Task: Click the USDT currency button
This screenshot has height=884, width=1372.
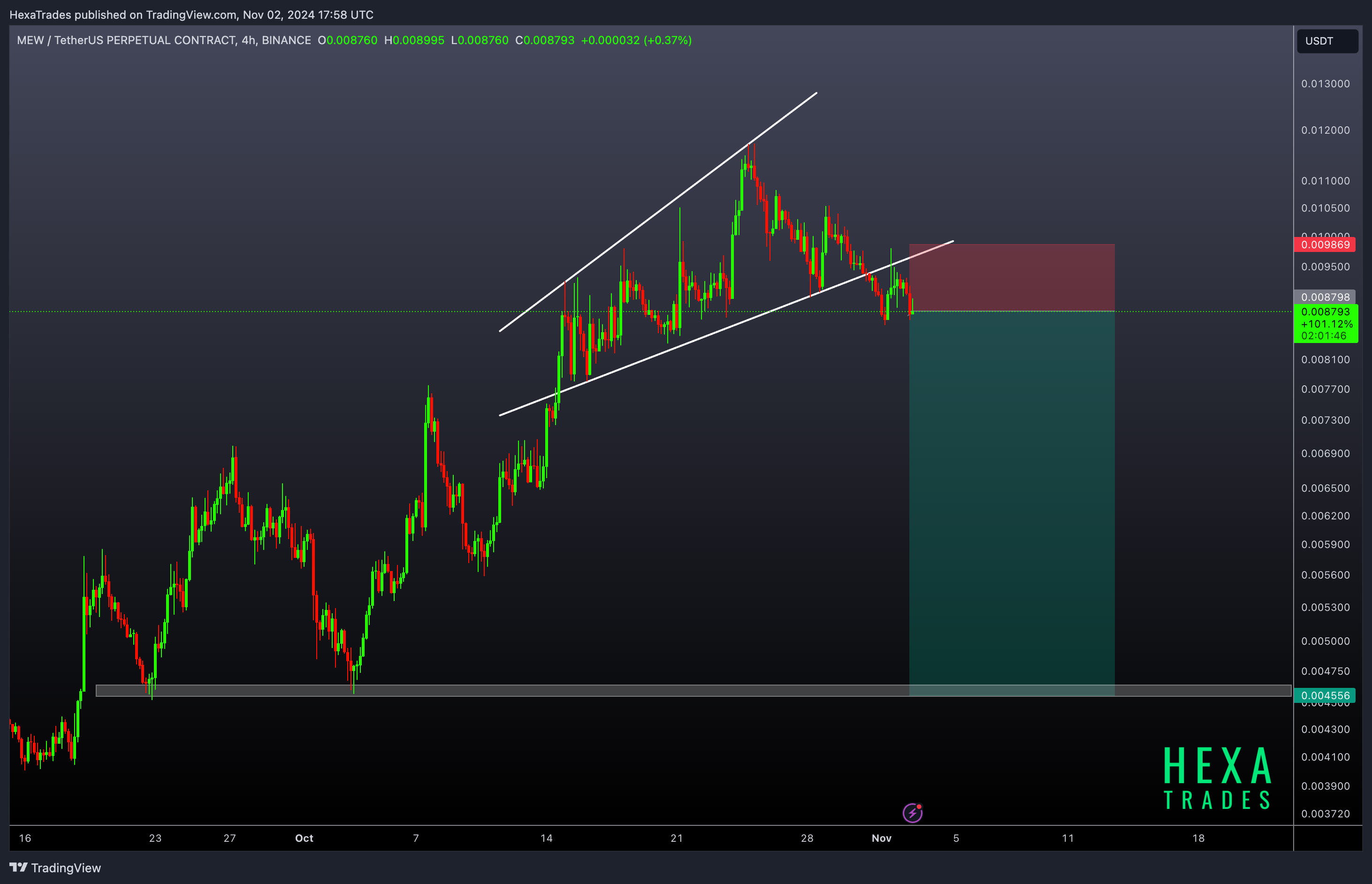Action: click(1327, 41)
